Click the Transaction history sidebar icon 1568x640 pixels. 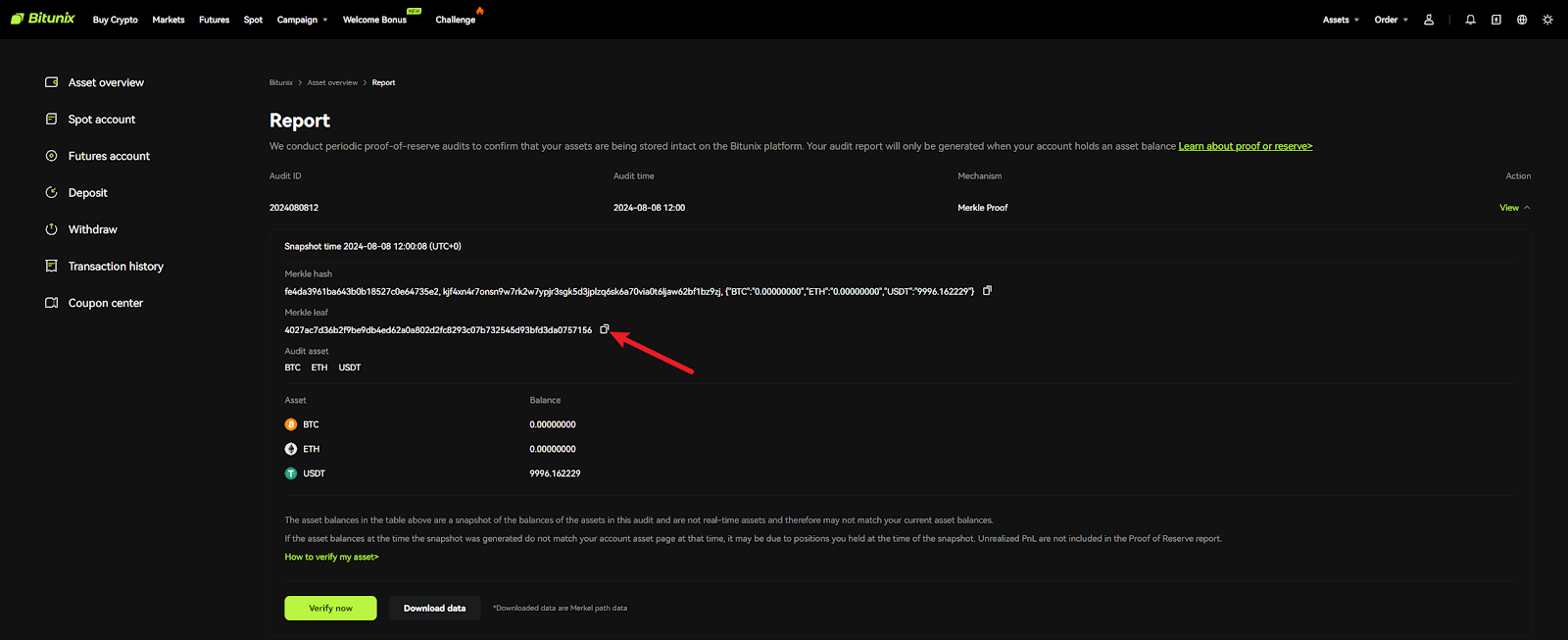52,266
